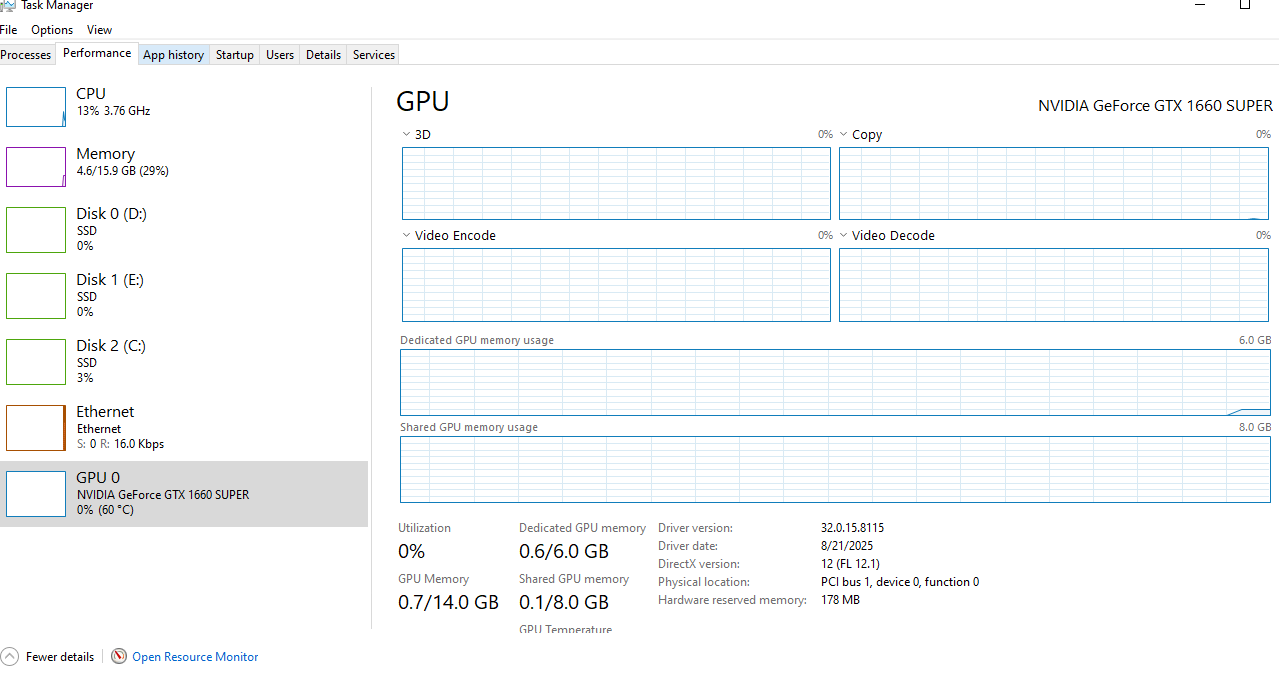
Task: Click the Resource Monitor gauge icon
Action: tap(119, 657)
